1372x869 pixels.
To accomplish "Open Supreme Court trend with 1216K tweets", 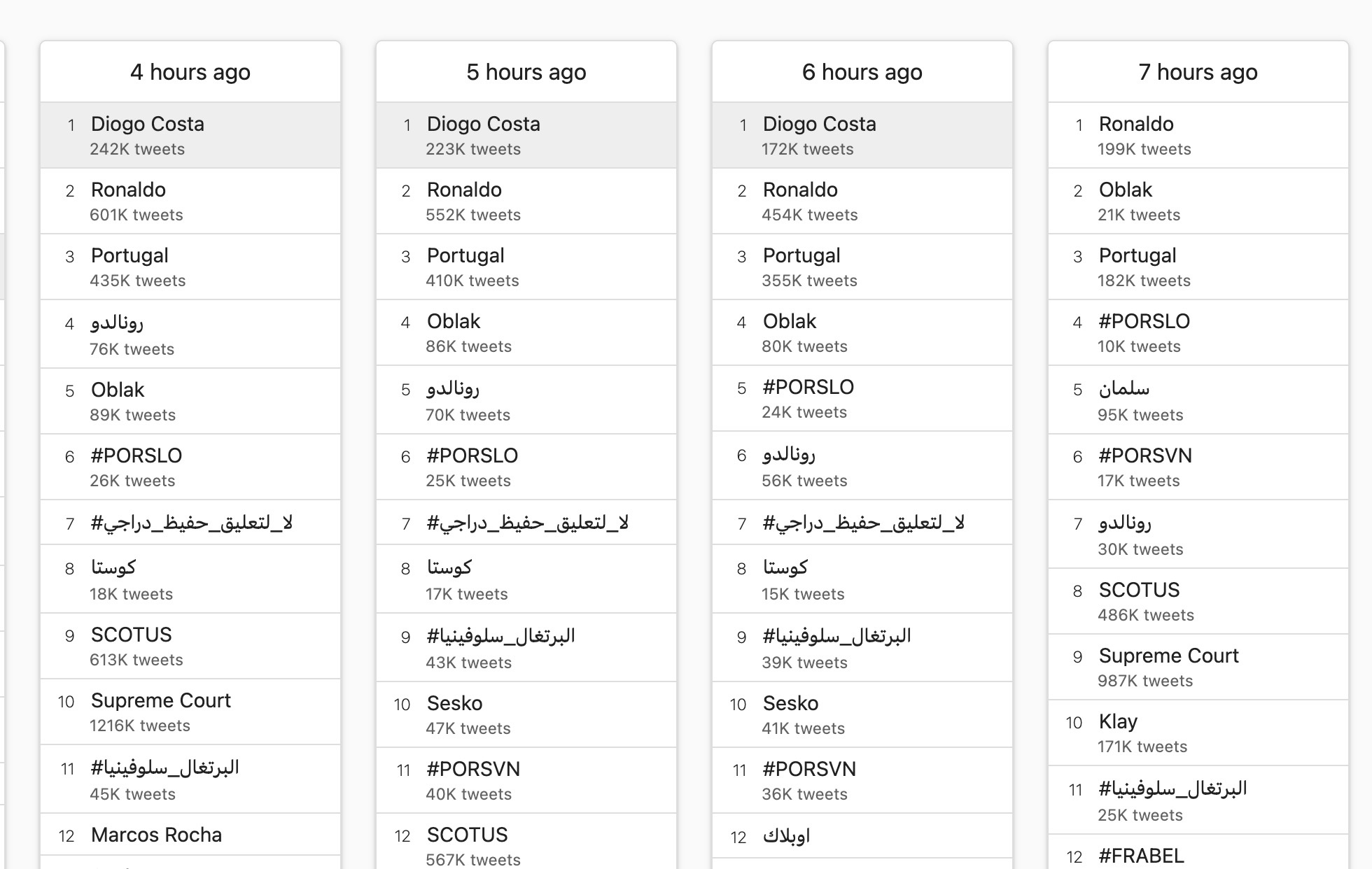I will tap(190, 712).
